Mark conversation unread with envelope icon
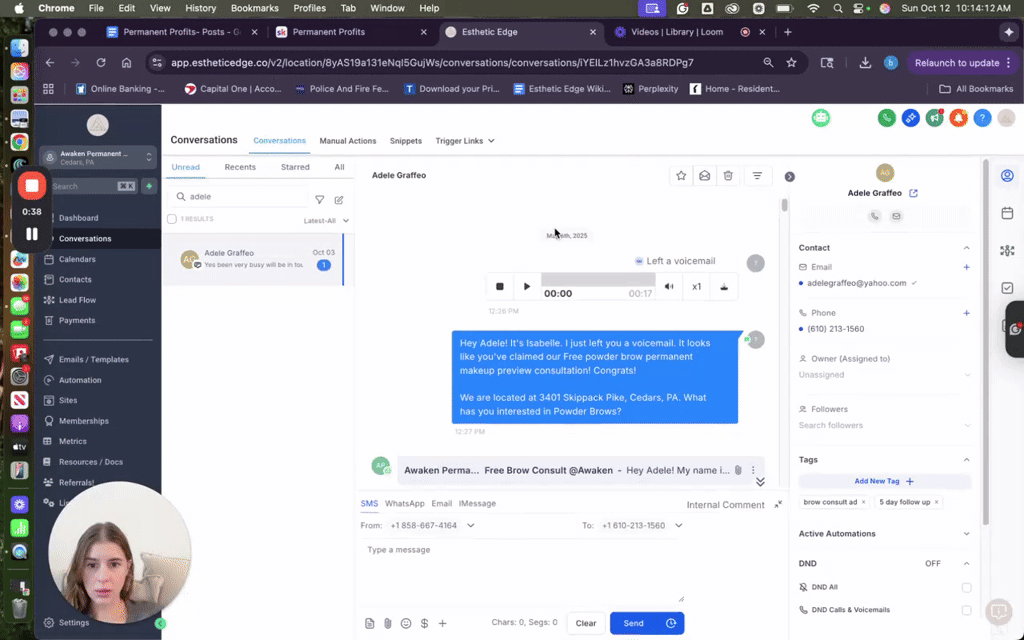The image size is (1024, 640). point(705,176)
